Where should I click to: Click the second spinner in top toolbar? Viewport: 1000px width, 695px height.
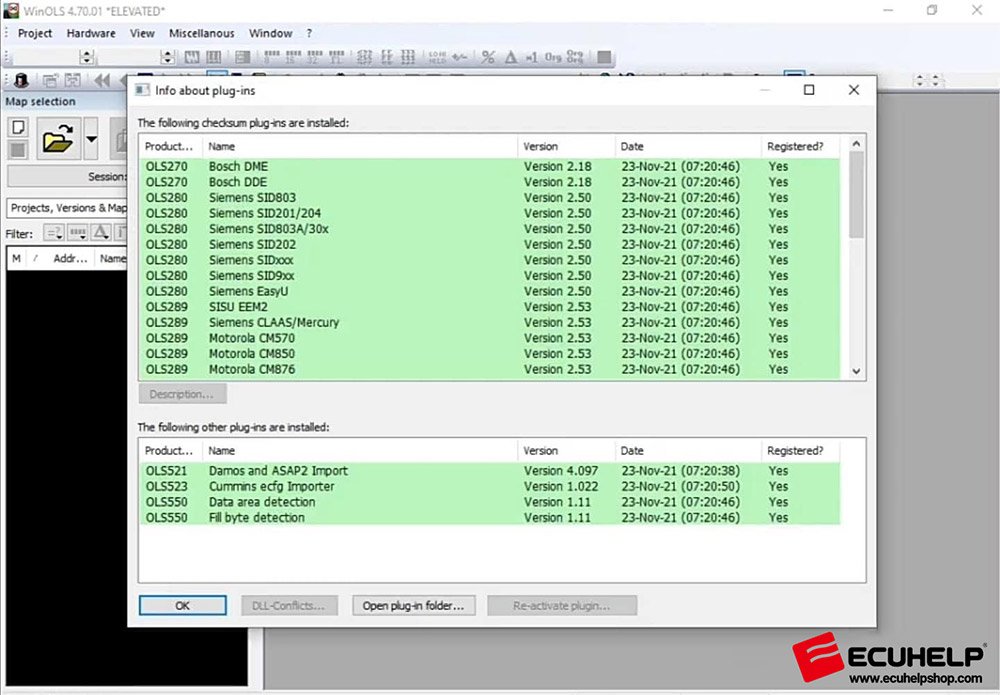coord(168,57)
